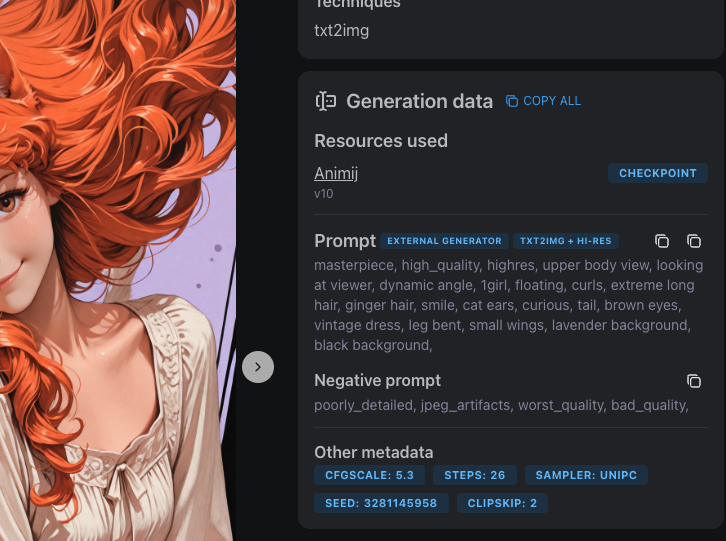This screenshot has width=726, height=541.
Task: Click the negative prompt text poorly_detailed
Action: [501, 405]
